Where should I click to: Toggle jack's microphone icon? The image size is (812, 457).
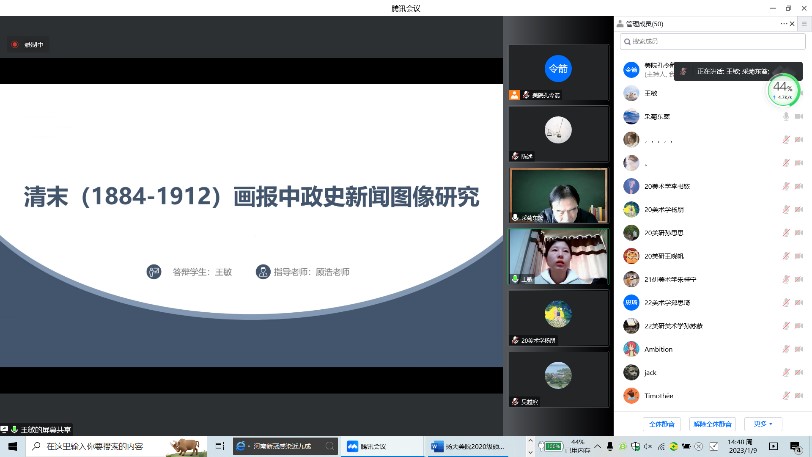pos(785,372)
